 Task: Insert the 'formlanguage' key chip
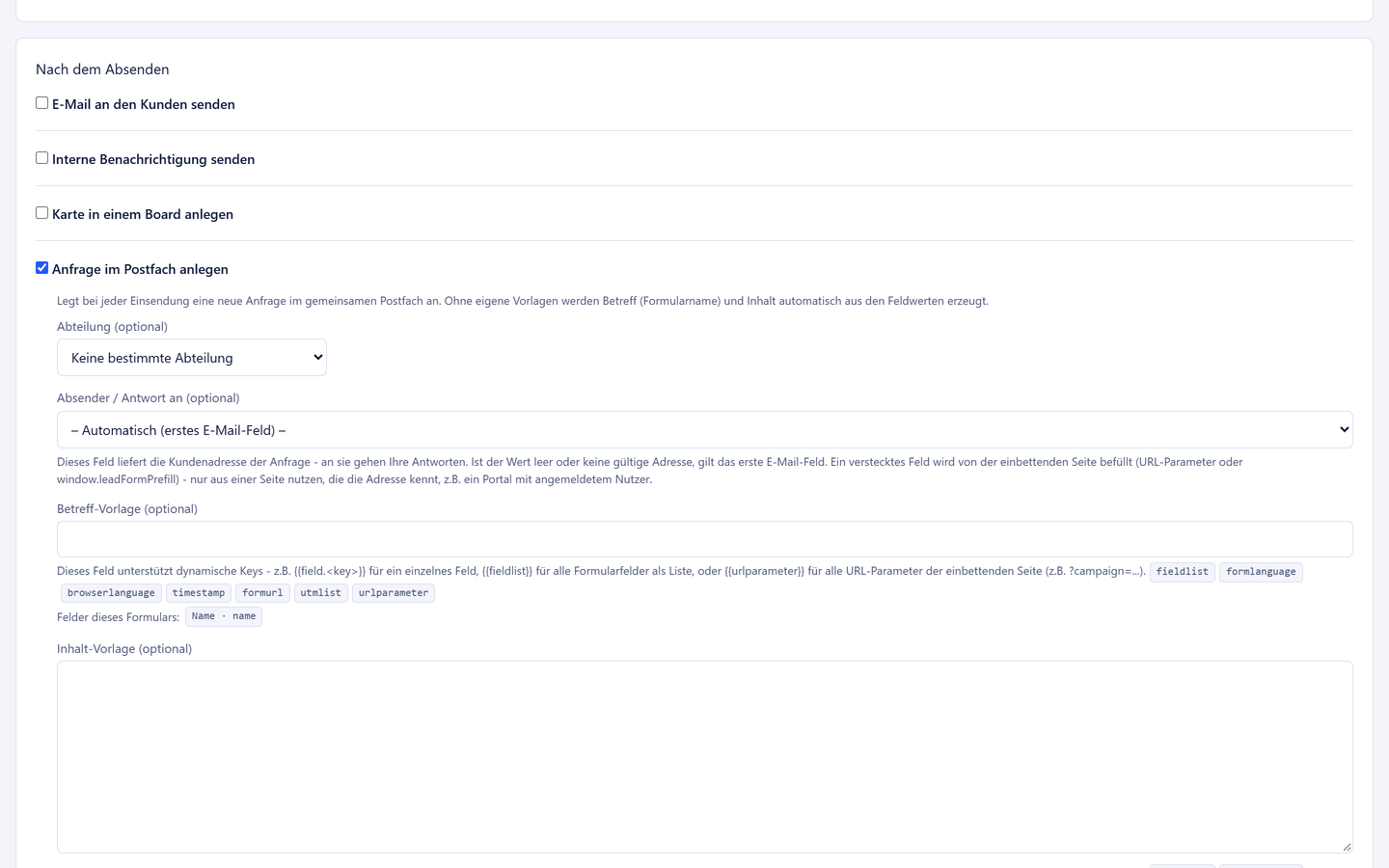pos(1261,572)
